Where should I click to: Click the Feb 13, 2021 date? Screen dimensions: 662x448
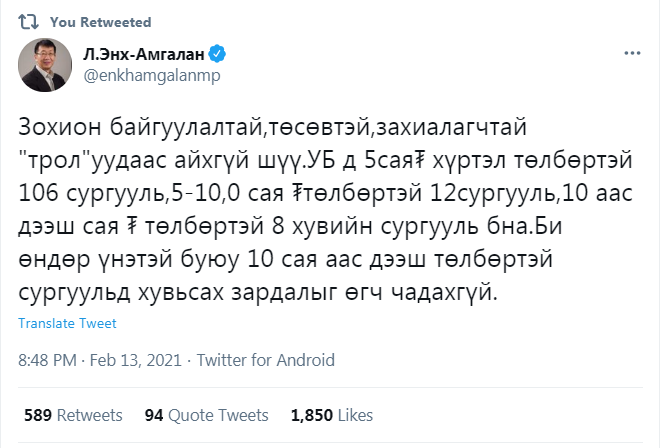point(136,361)
